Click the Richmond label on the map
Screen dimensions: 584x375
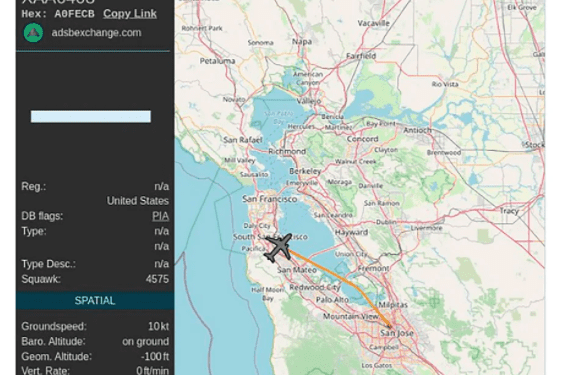point(287,152)
